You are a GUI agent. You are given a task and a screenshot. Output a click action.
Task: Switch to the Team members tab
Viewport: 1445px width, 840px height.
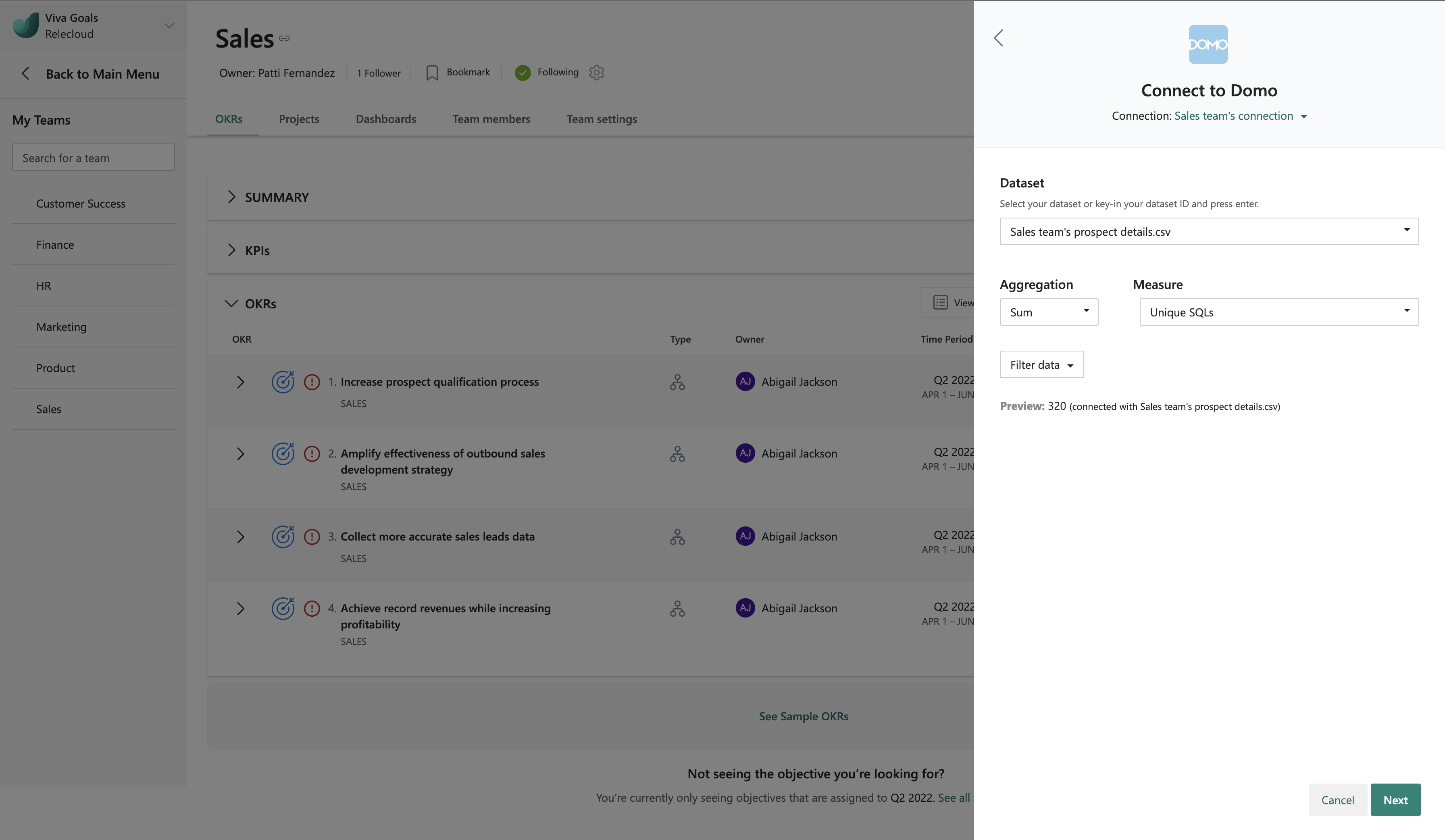(491, 119)
